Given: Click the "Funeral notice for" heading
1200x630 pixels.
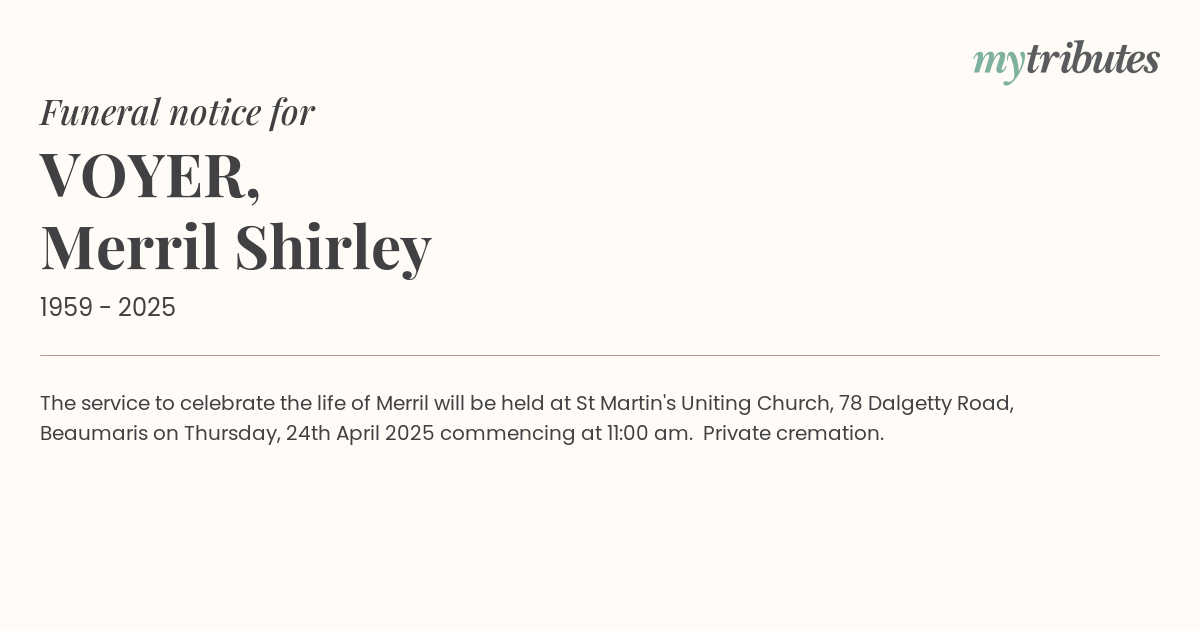Looking at the screenshot, I should pyautogui.click(x=177, y=112).
